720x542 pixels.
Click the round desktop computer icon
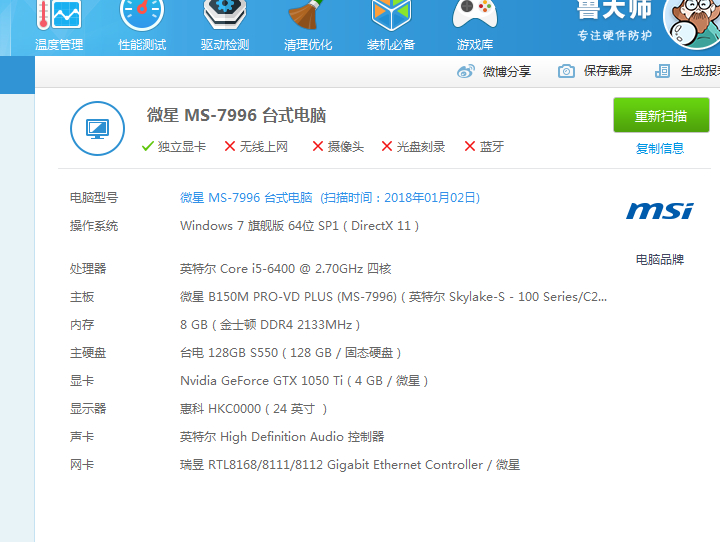tap(97, 129)
